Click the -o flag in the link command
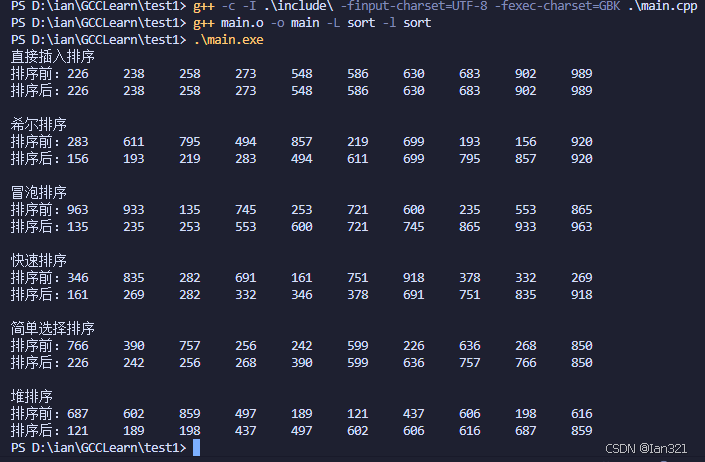The width and height of the screenshot is (705, 462). pyautogui.click(x=277, y=23)
